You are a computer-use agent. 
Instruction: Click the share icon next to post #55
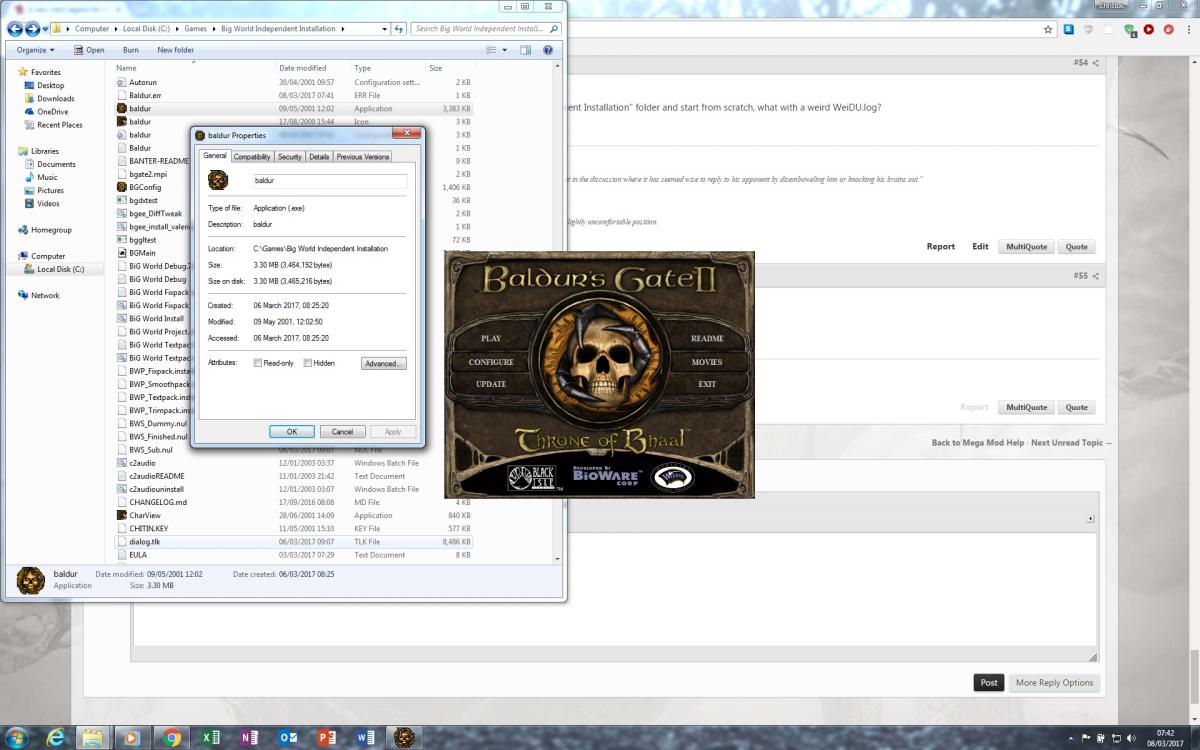pyautogui.click(x=1096, y=276)
